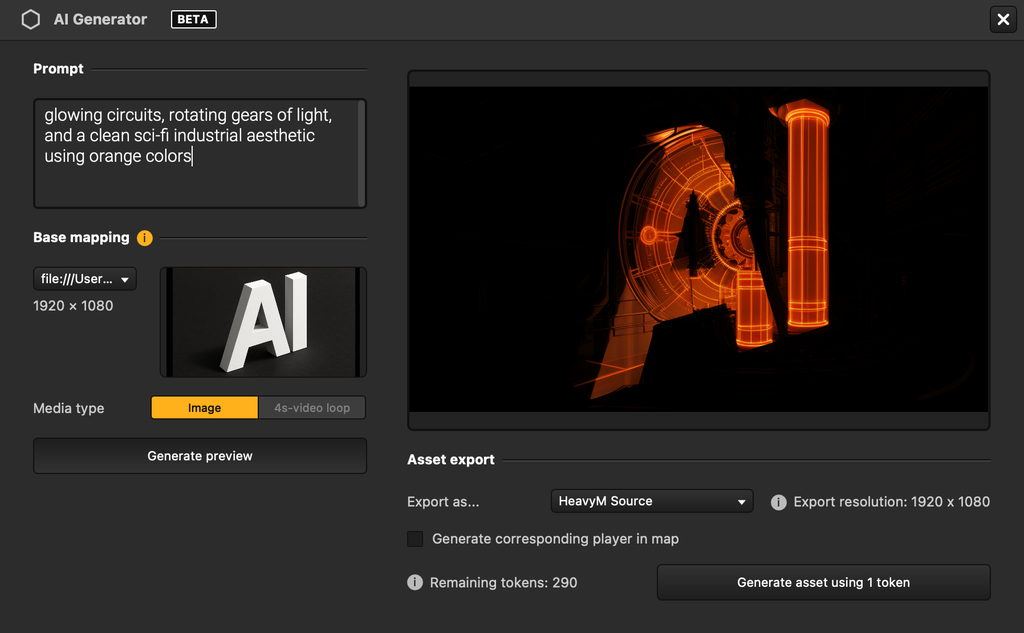The height and width of the screenshot is (633, 1024).
Task: Click the orange Base mapping info icon
Action: 144,238
